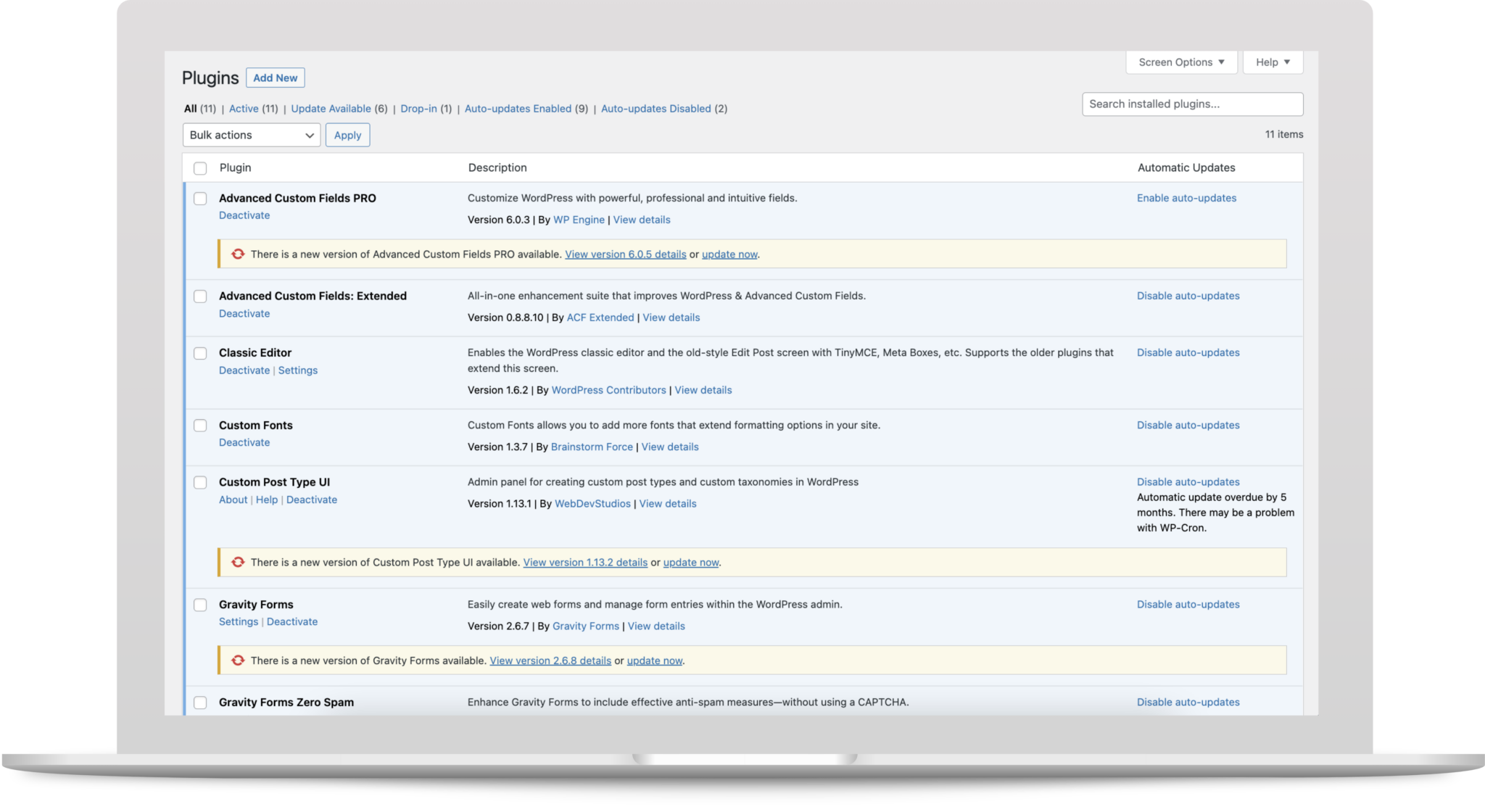
Task: Expand the Screen Options panel
Action: (1181, 62)
